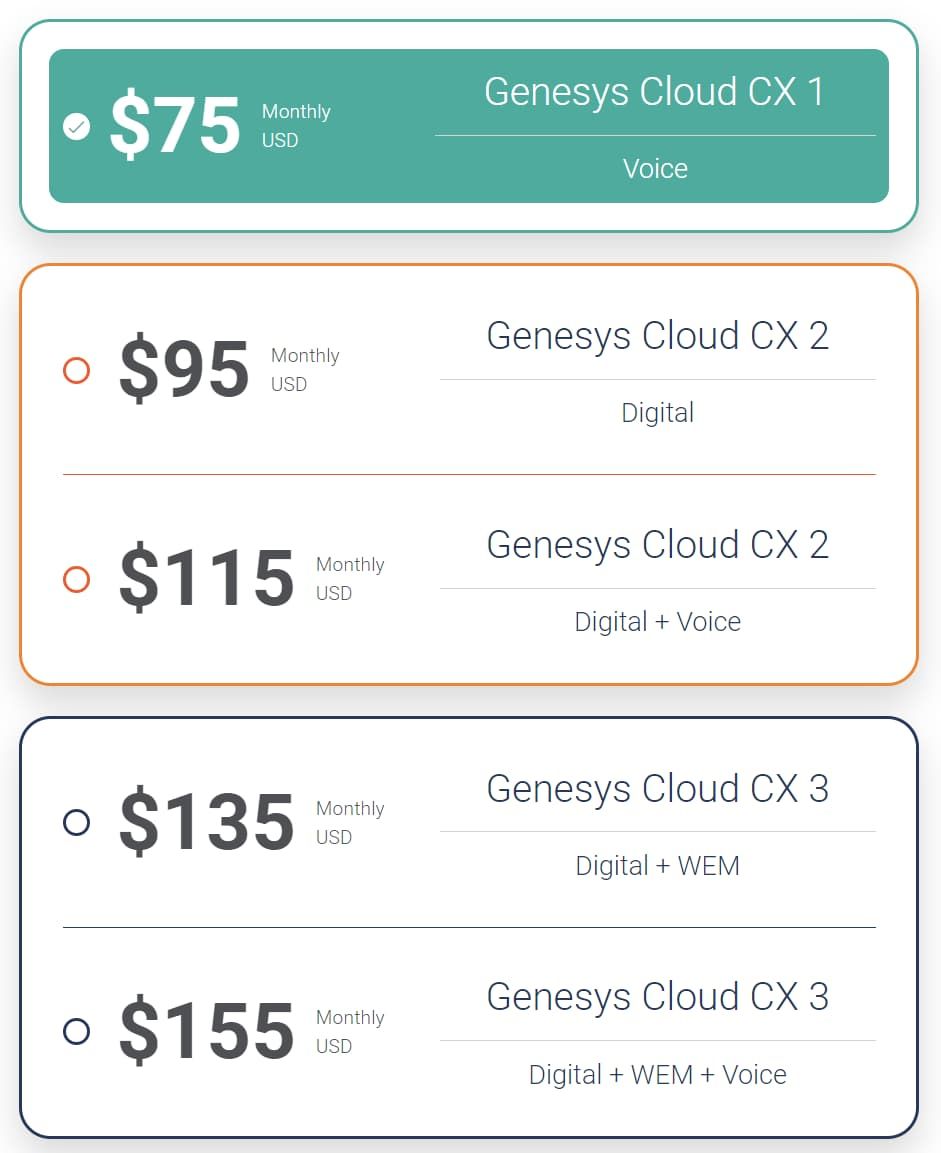This screenshot has width=941, height=1153.
Task: Click the Digital + WEM + Voice feature label
Action: coord(657,1074)
